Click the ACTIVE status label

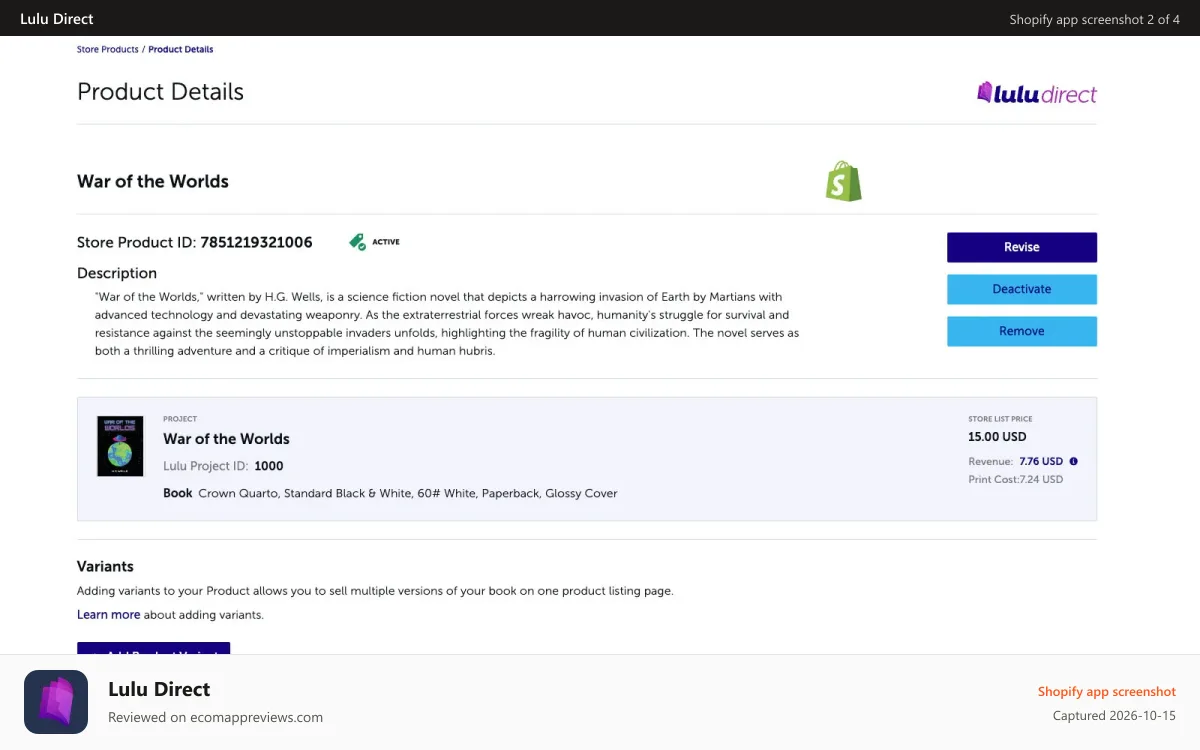386,242
